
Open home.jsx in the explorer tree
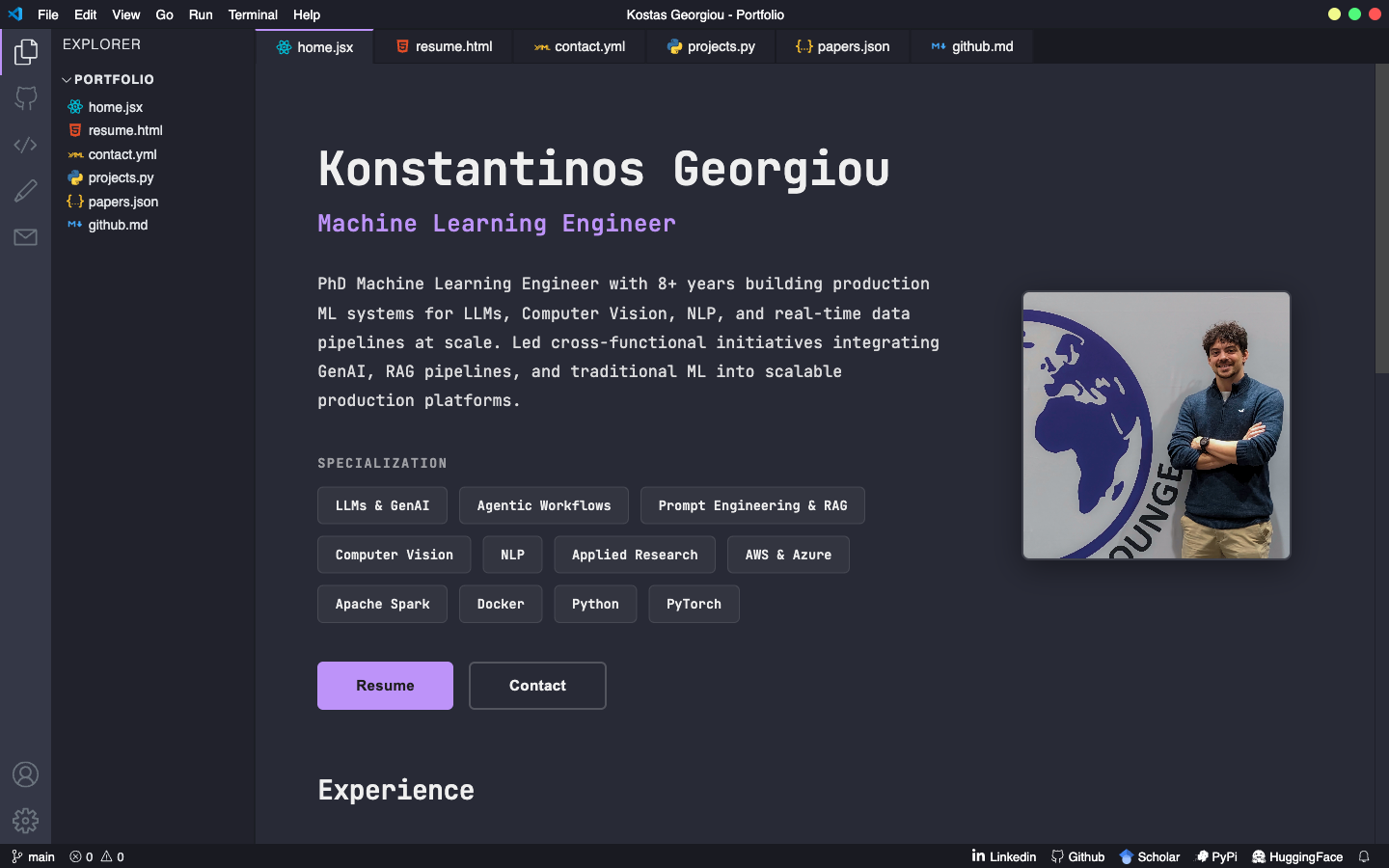(105, 107)
